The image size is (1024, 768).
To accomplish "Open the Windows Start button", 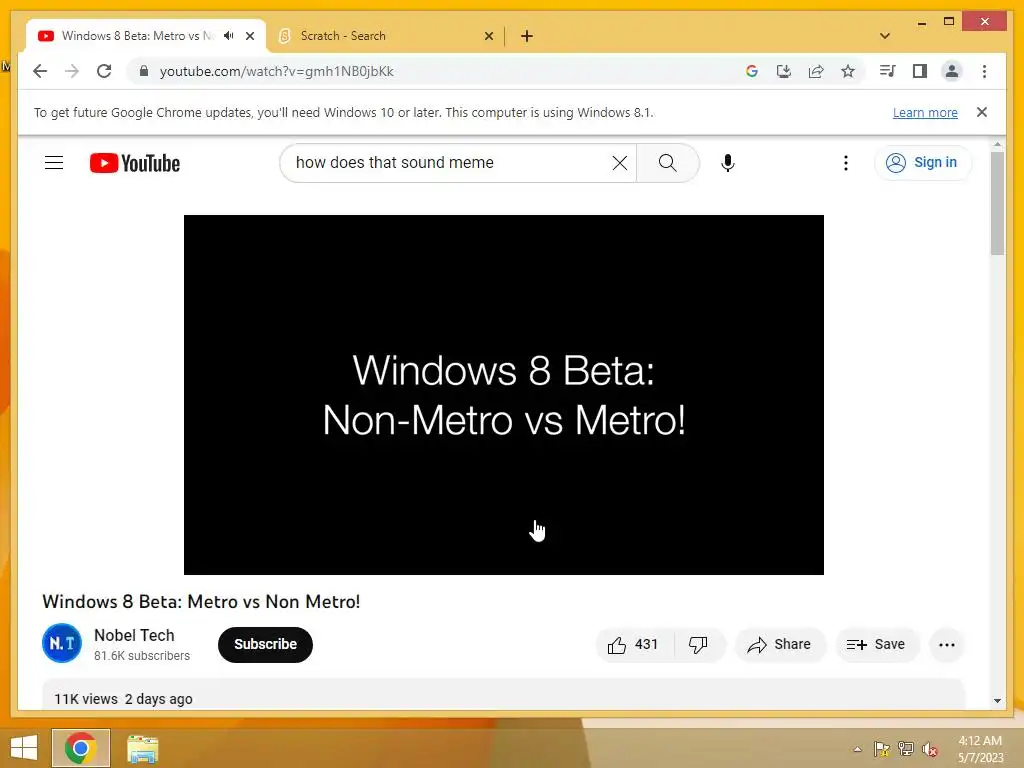I will point(24,748).
